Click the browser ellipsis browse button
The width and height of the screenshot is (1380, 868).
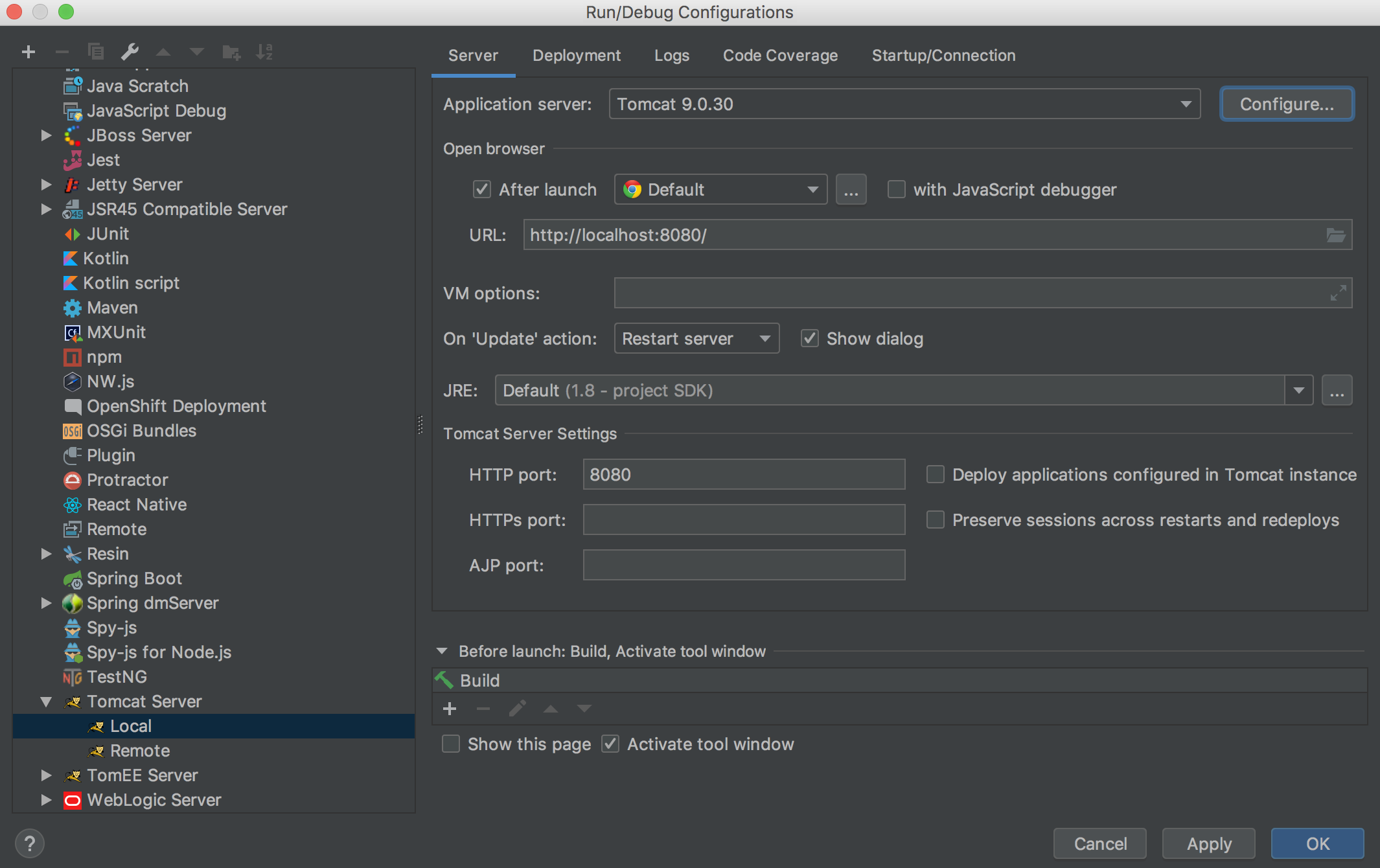851,190
